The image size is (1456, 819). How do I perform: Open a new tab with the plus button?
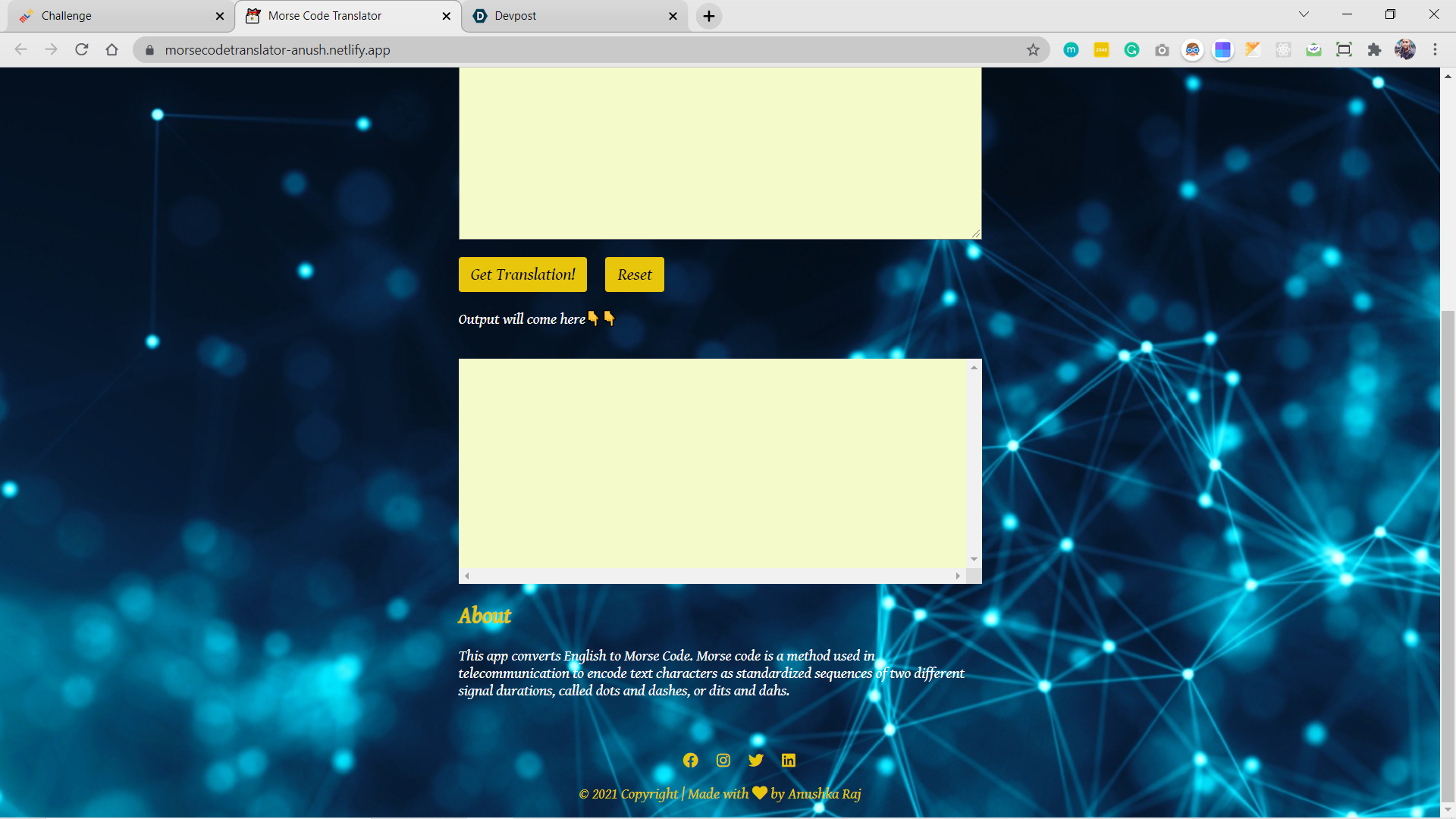click(x=708, y=15)
